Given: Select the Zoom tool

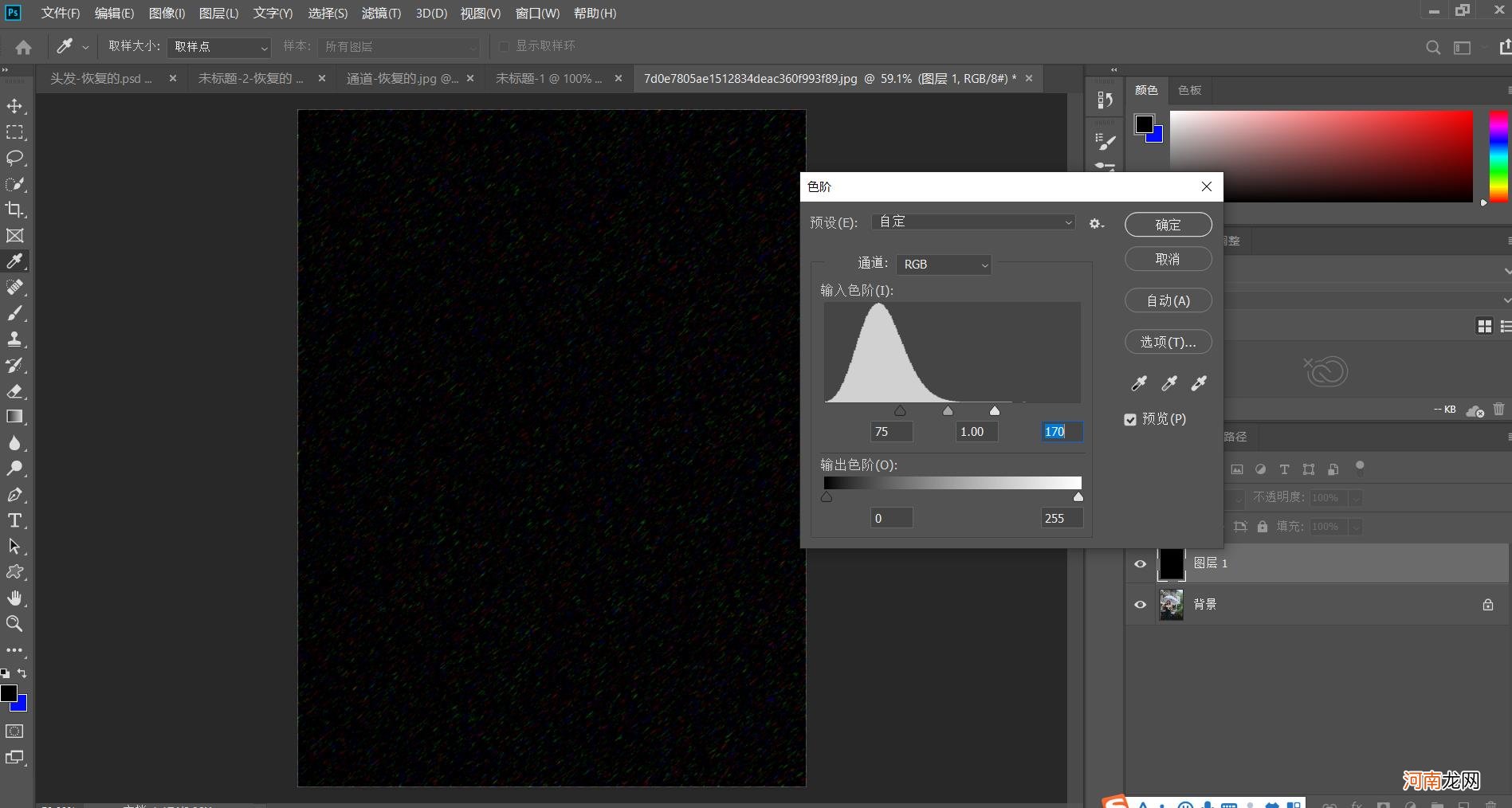Looking at the screenshot, I should point(14,624).
